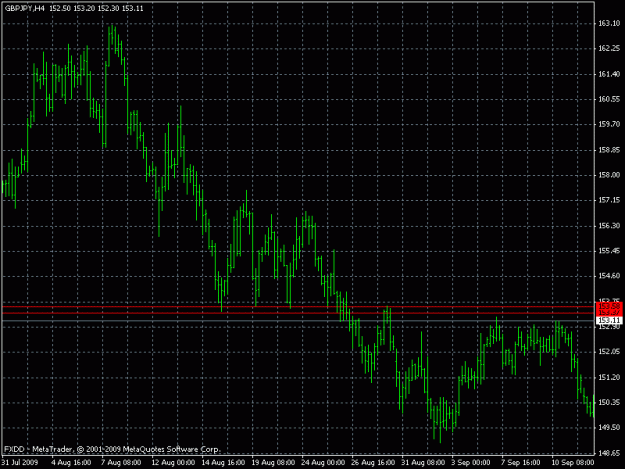Click the 31 Jul 2009 date label
Viewport: 625px width, 469px height.
(20, 463)
